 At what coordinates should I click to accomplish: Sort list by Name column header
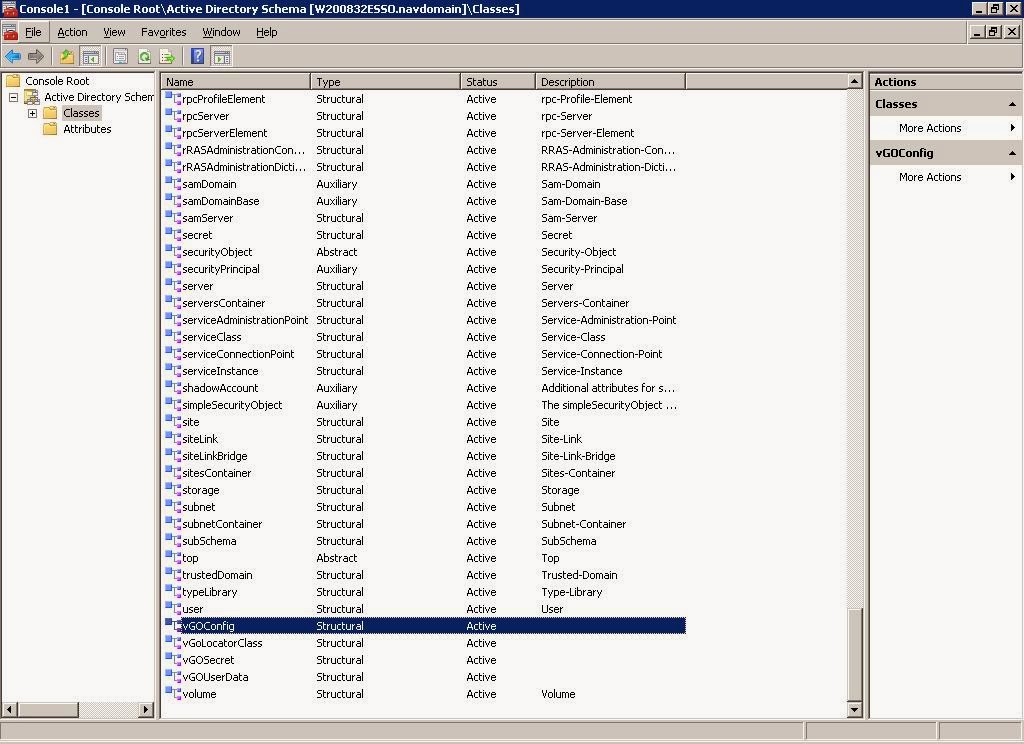[x=236, y=82]
